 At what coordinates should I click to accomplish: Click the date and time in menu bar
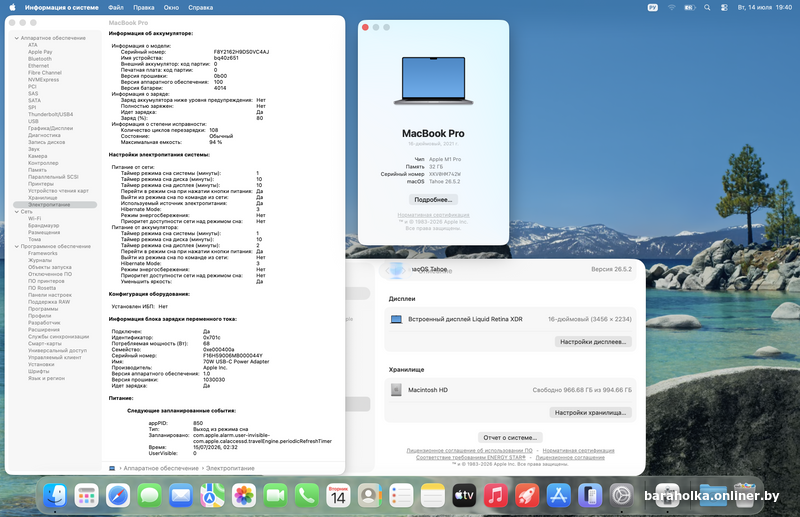(765, 8)
